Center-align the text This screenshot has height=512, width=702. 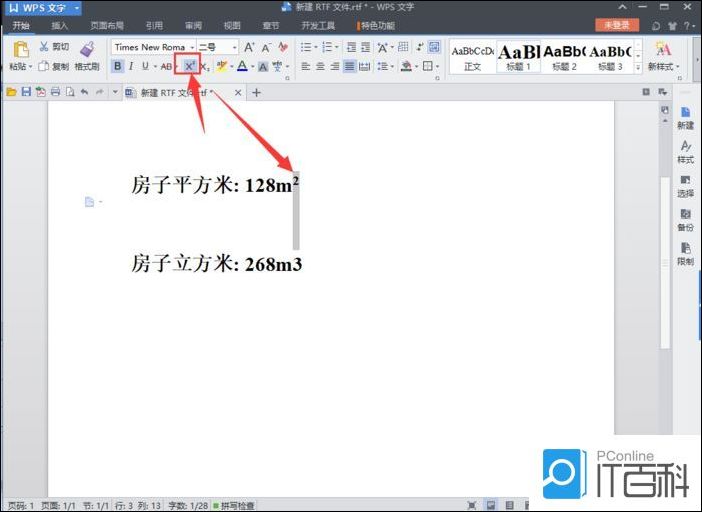tap(320, 66)
